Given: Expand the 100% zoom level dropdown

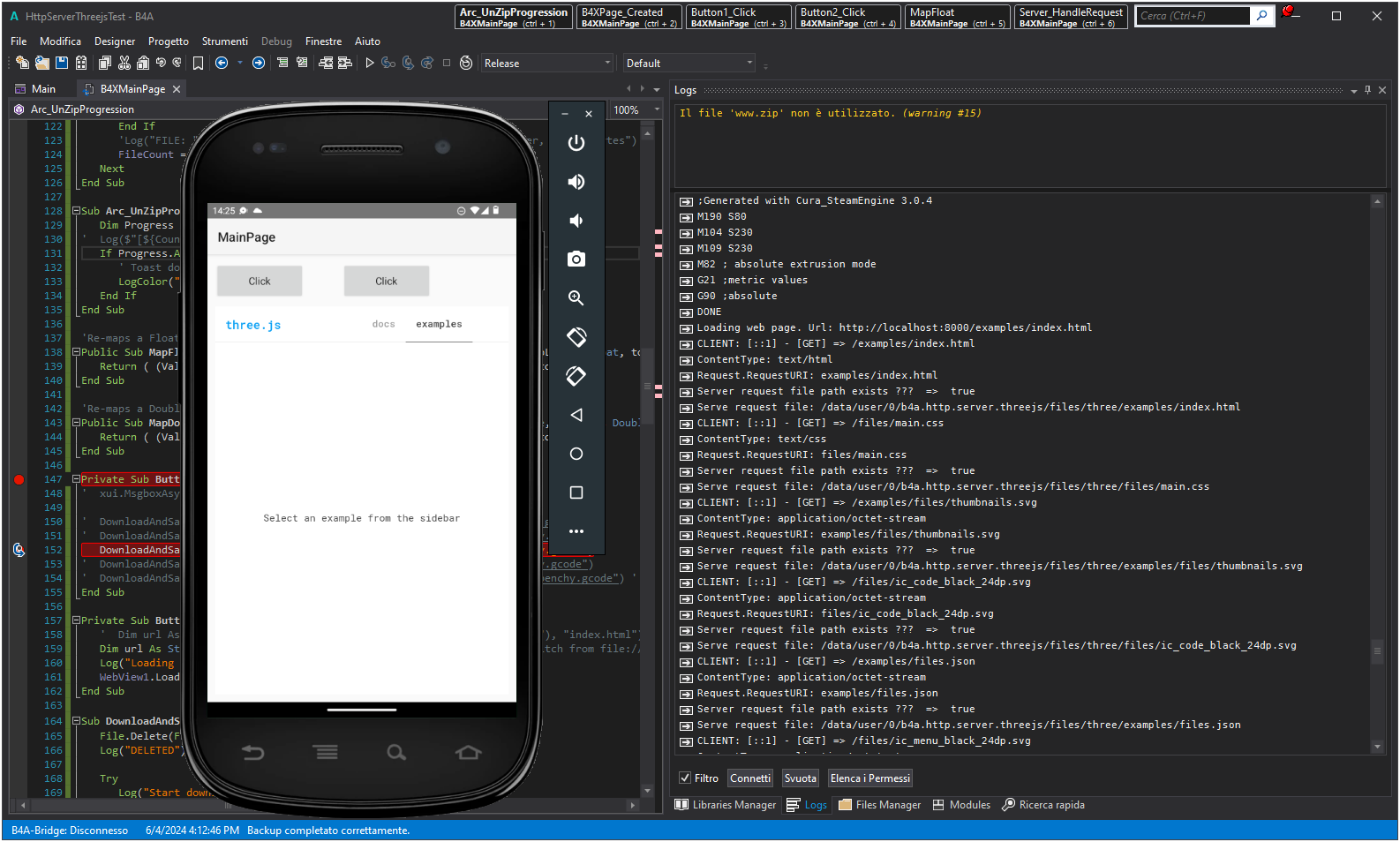Looking at the screenshot, I should [657, 109].
